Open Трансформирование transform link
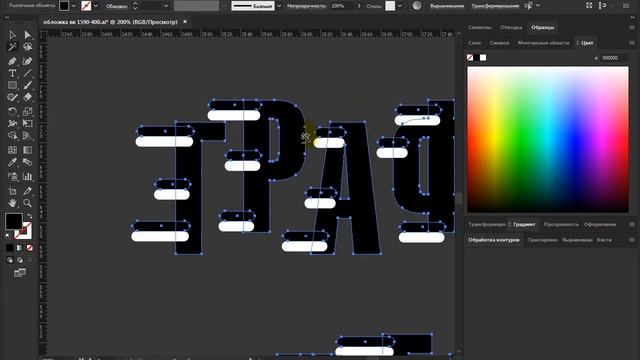This screenshot has height=360, width=640. (495, 6)
